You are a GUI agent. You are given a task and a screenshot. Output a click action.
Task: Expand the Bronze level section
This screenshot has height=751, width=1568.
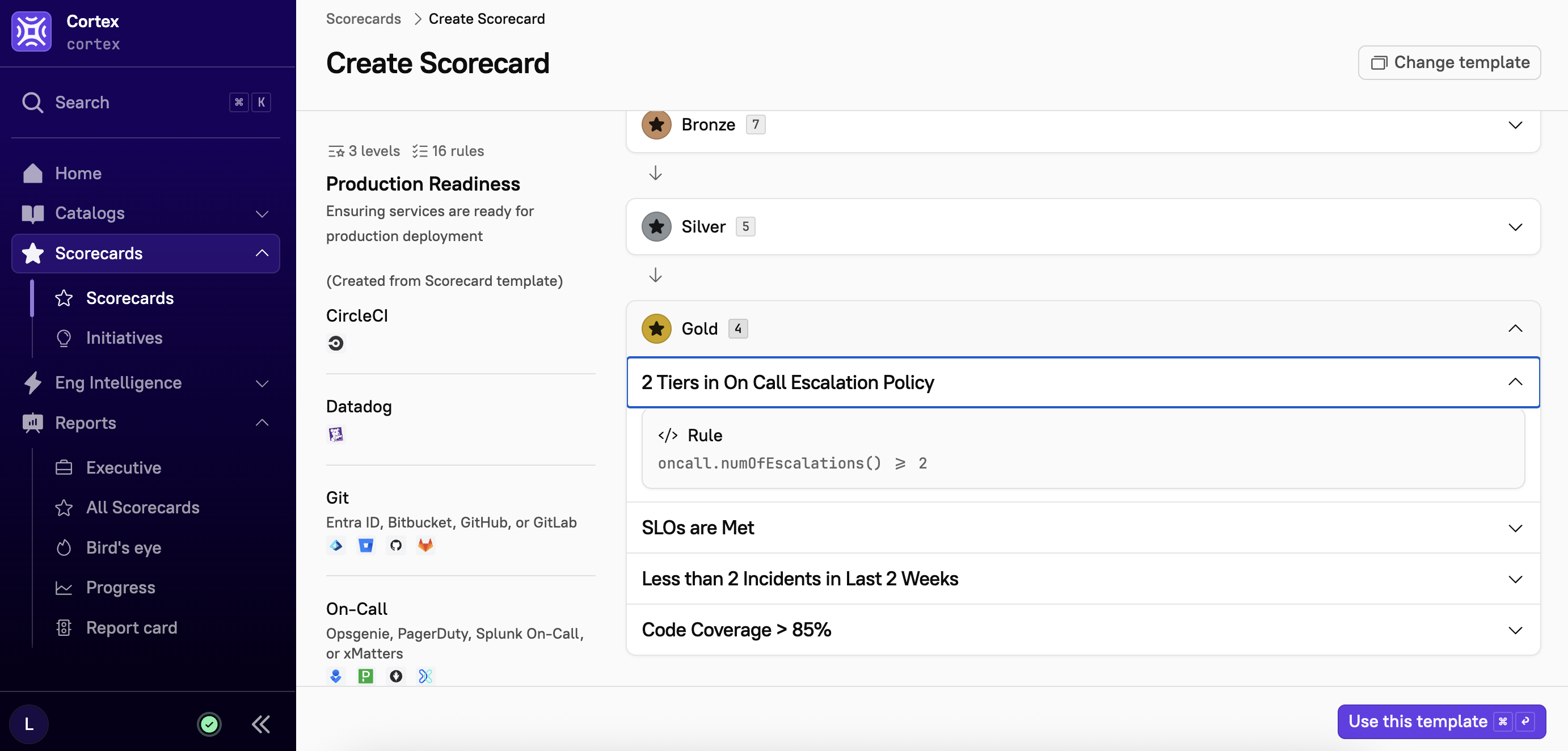click(1515, 125)
